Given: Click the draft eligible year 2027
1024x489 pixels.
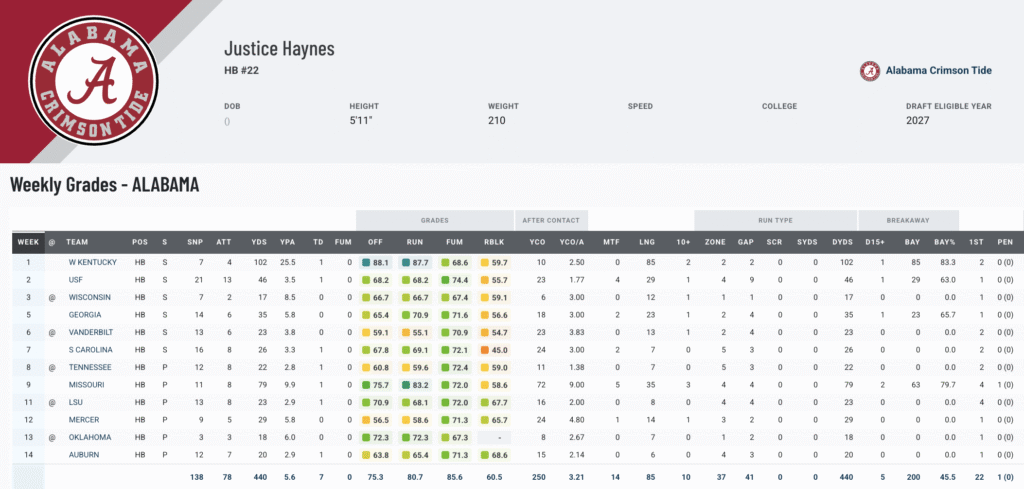Looking at the screenshot, I should [x=918, y=121].
